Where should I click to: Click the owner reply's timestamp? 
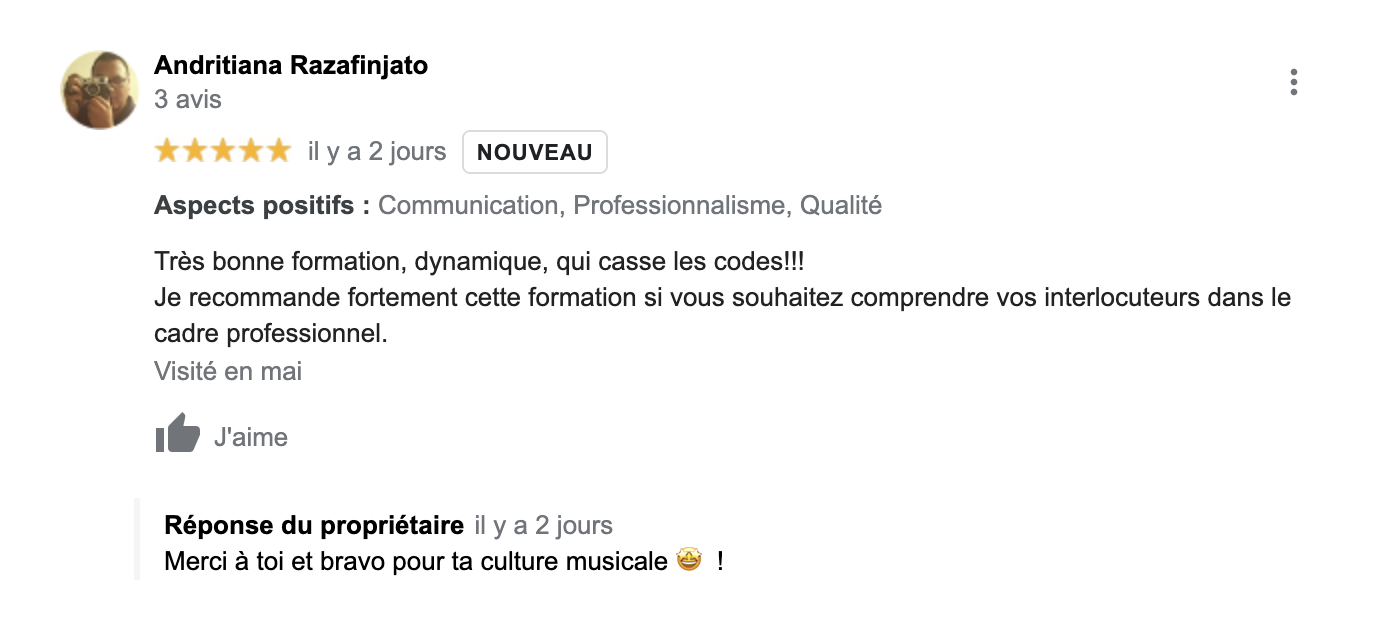coord(543,526)
